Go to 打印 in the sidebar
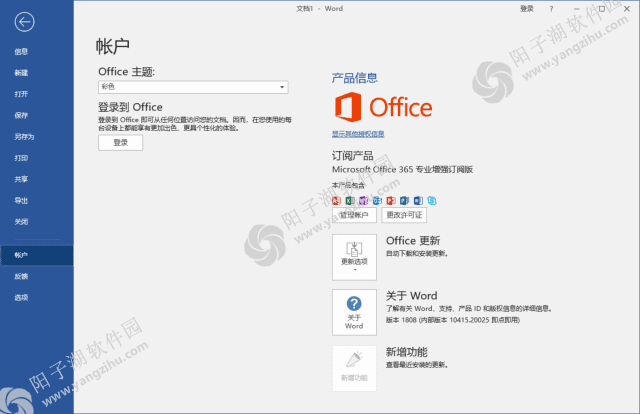Image resolution: width=640 pixels, height=414 pixels. coord(21,158)
